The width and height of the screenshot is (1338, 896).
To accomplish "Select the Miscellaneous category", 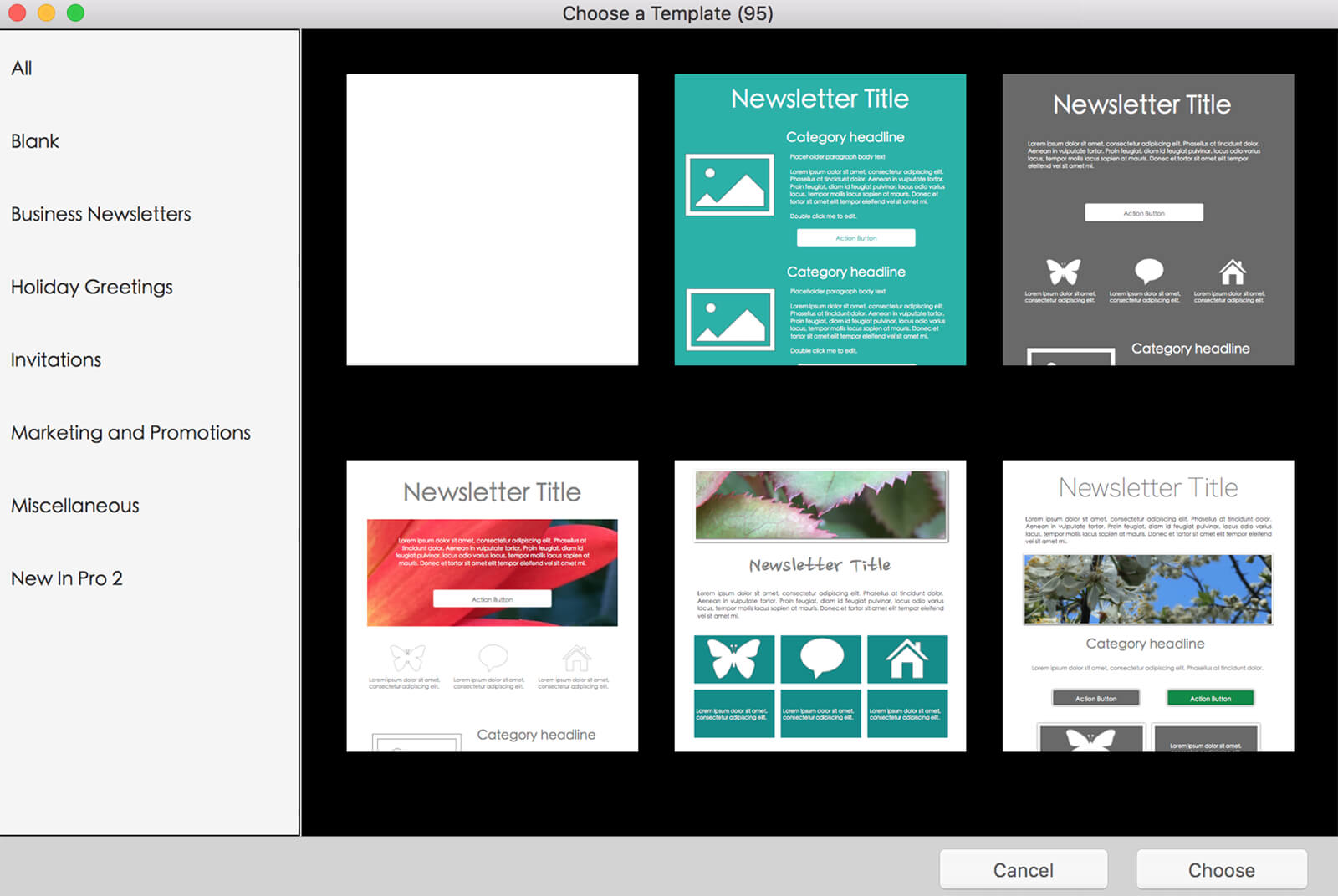I will [75, 505].
